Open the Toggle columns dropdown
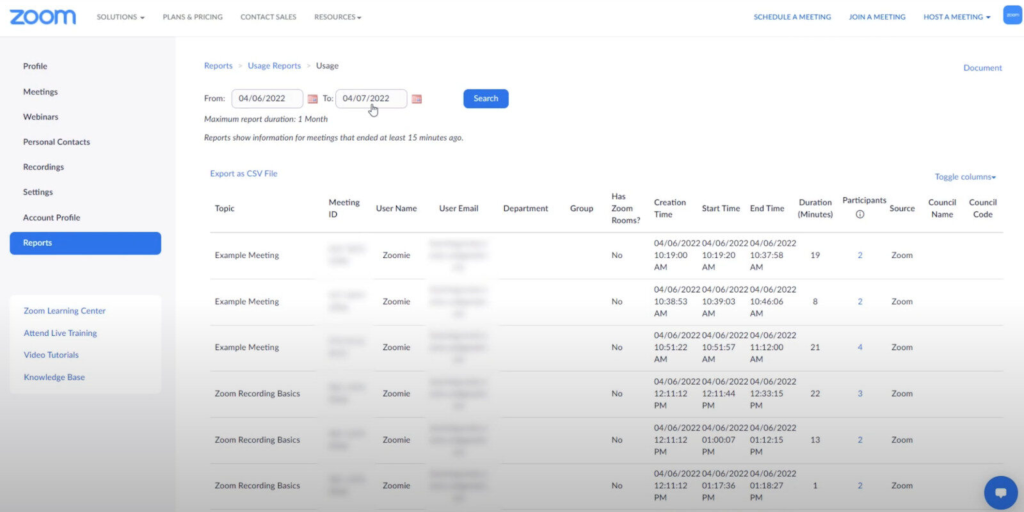Viewport: 1024px width, 512px height. click(965, 177)
